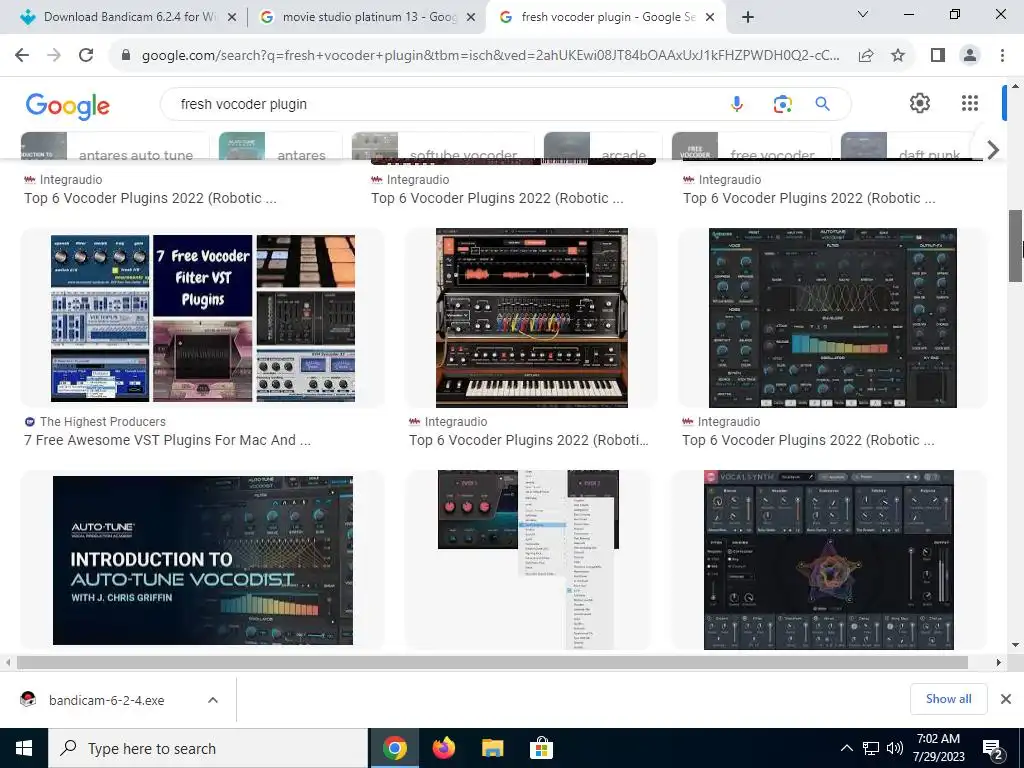Open the plugin dropdown menu list image
The image size is (1024, 768).
(528, 560)
